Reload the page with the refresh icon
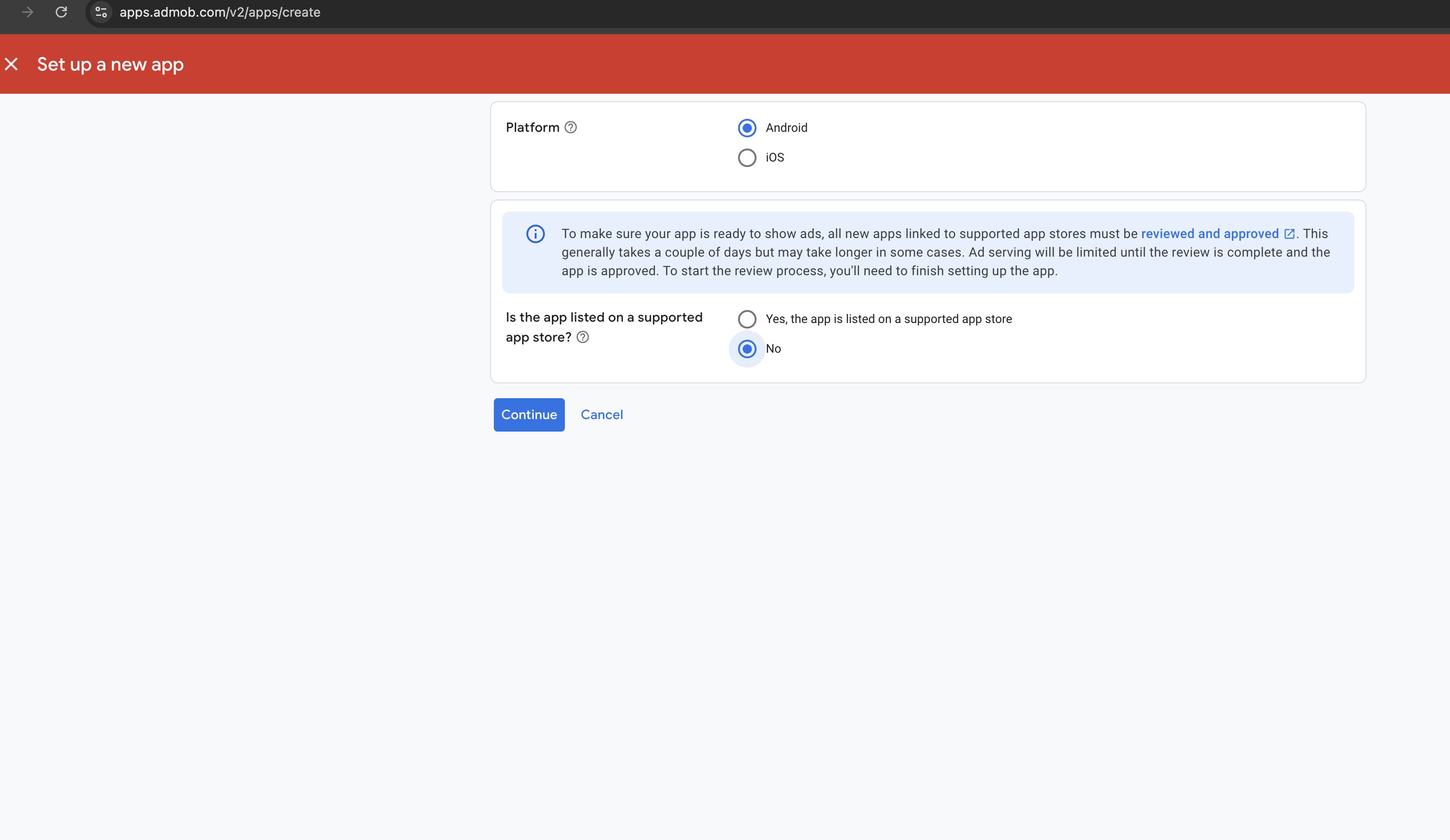1450x840 pixels. tap(62, 12)
